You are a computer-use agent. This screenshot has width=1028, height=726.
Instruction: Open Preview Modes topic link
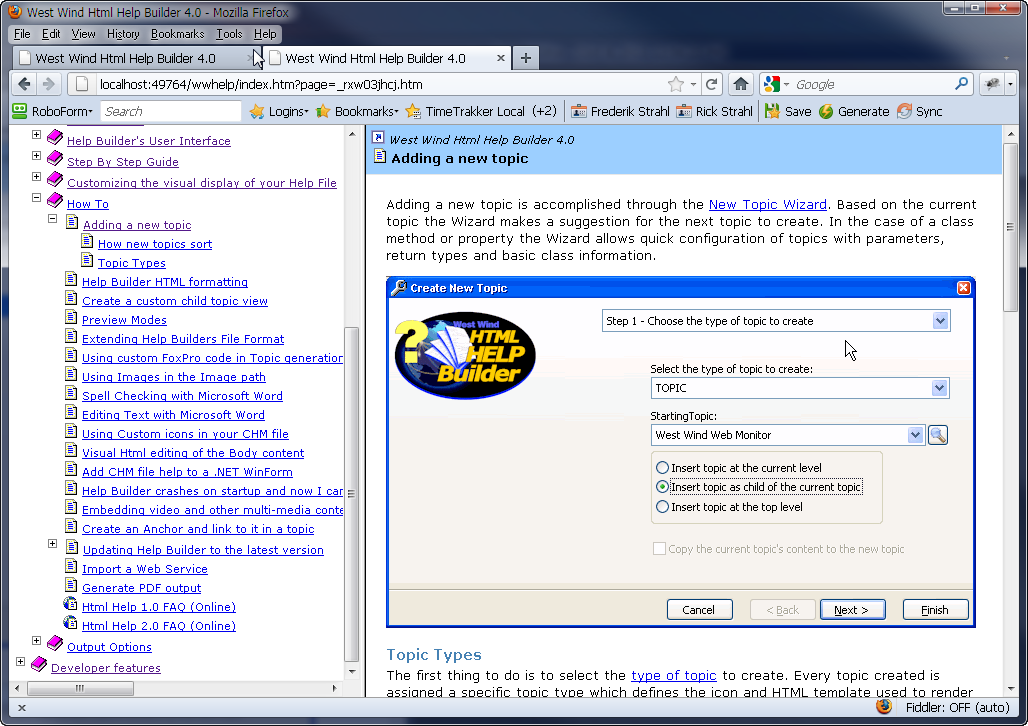point(125,320)
